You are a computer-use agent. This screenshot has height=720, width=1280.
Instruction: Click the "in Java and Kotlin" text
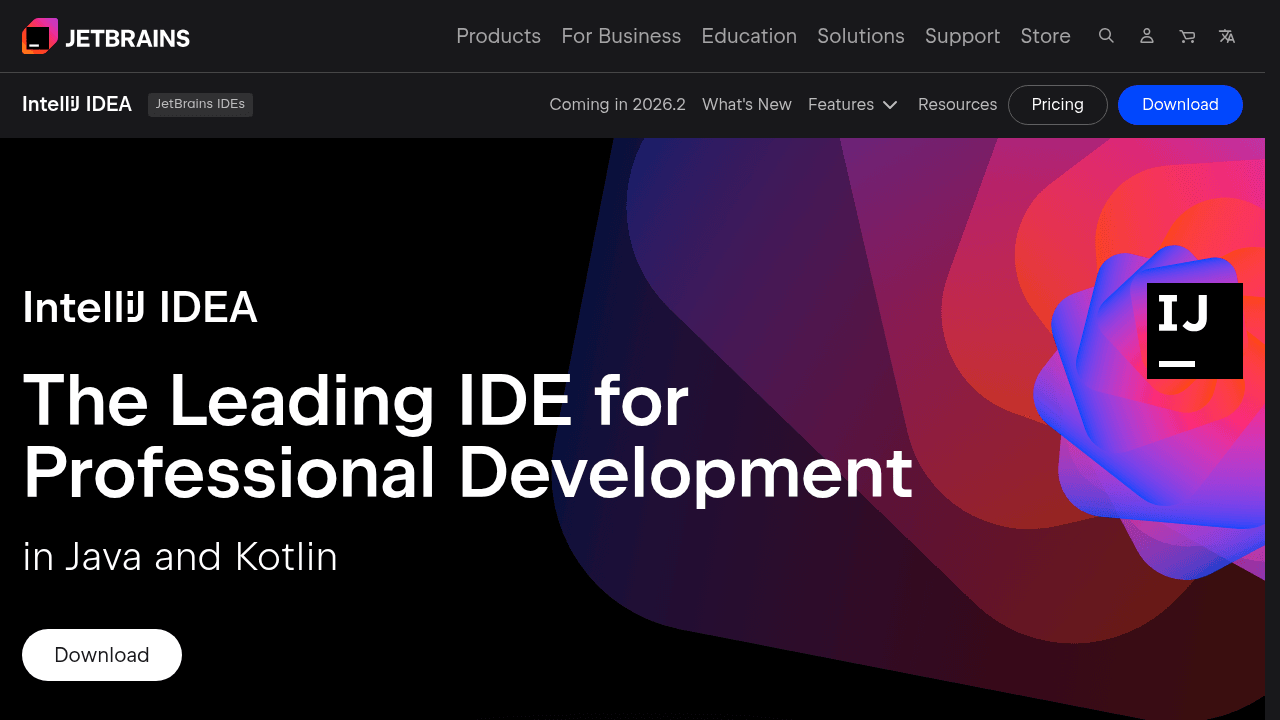[x=180, y=557]
